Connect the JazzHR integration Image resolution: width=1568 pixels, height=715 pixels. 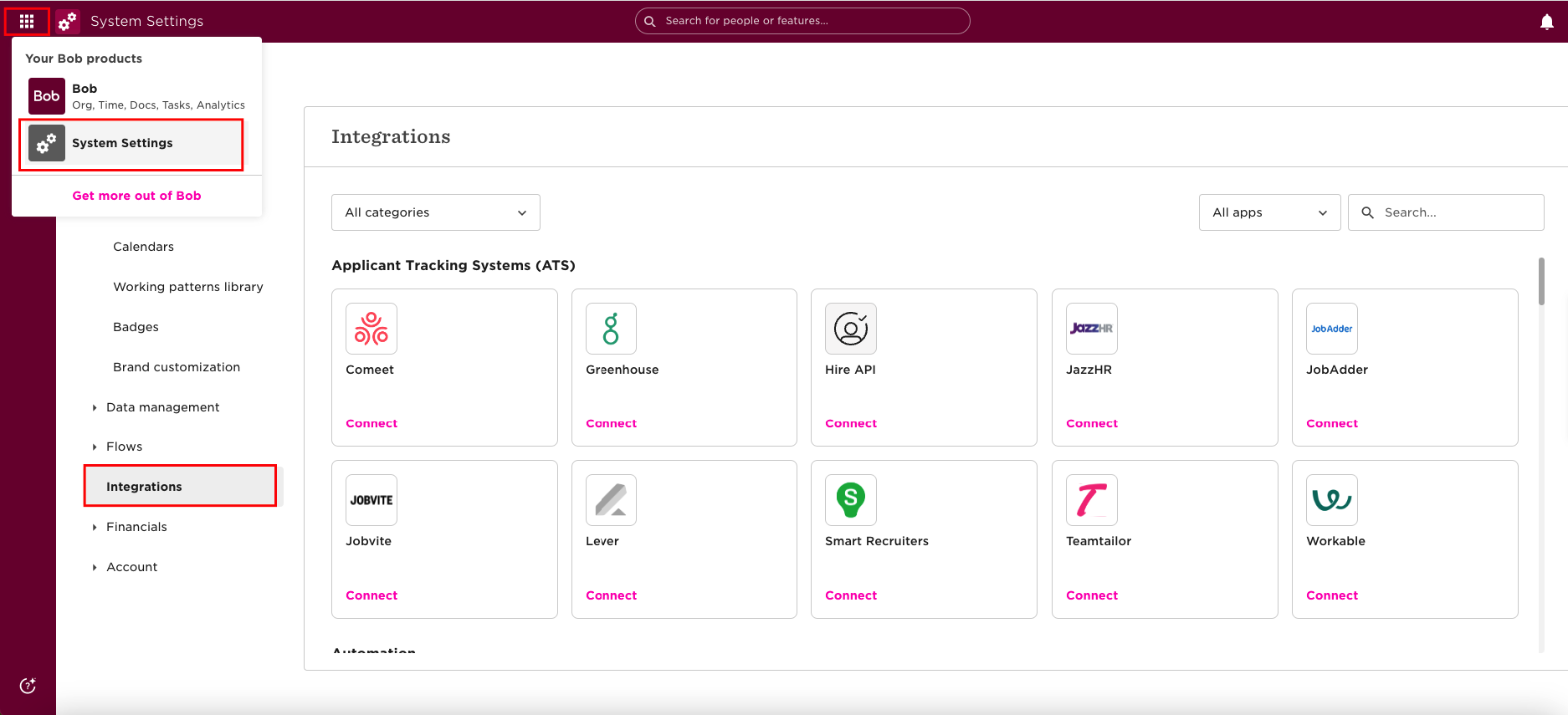(1092, 424)
